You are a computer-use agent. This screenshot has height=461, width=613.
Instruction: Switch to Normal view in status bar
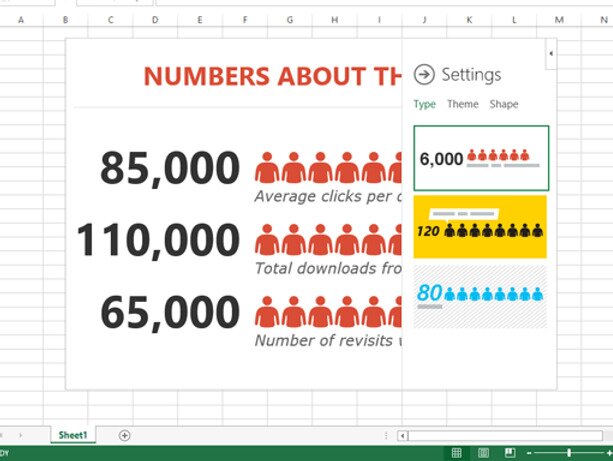pyautogui.click(x=457, y=453)
